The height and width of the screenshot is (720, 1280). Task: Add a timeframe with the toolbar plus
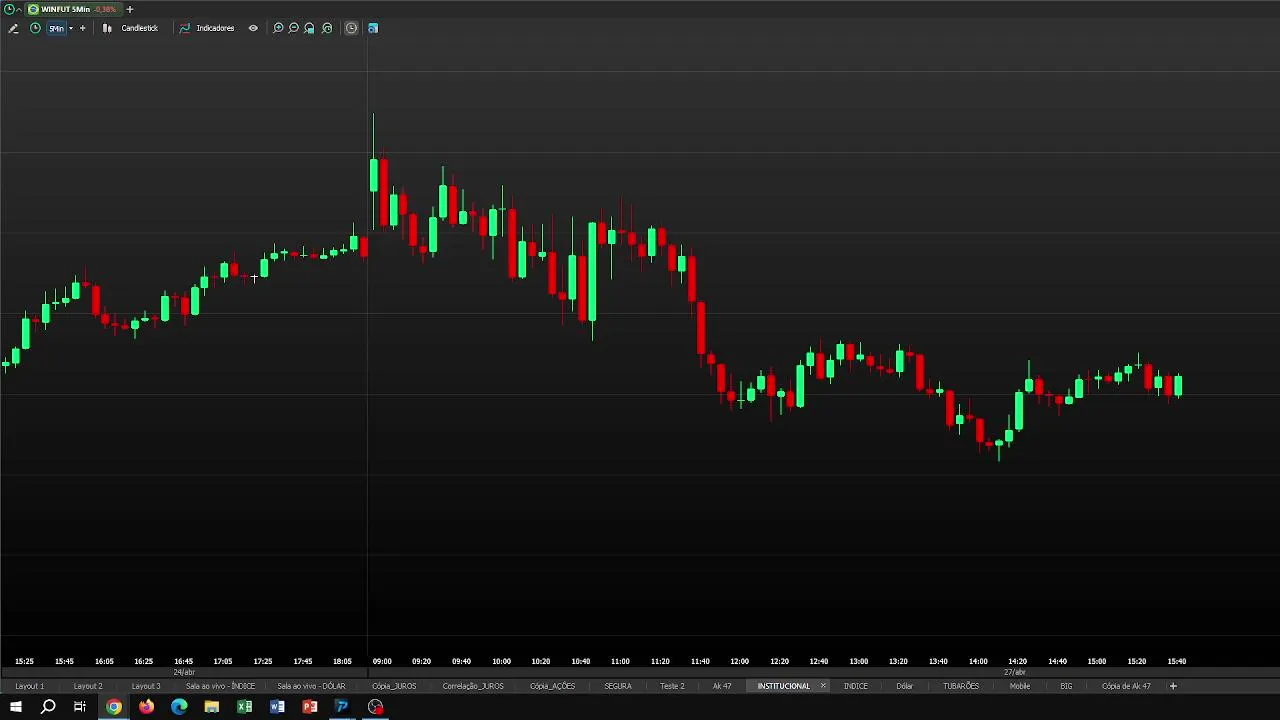(x=82, y=28)
